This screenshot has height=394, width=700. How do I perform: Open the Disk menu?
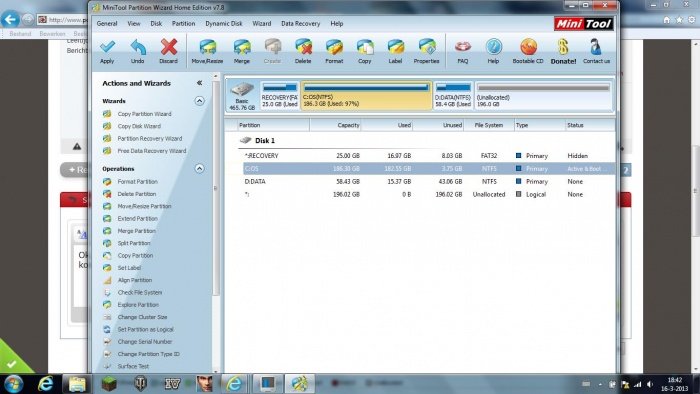point(156,24)
